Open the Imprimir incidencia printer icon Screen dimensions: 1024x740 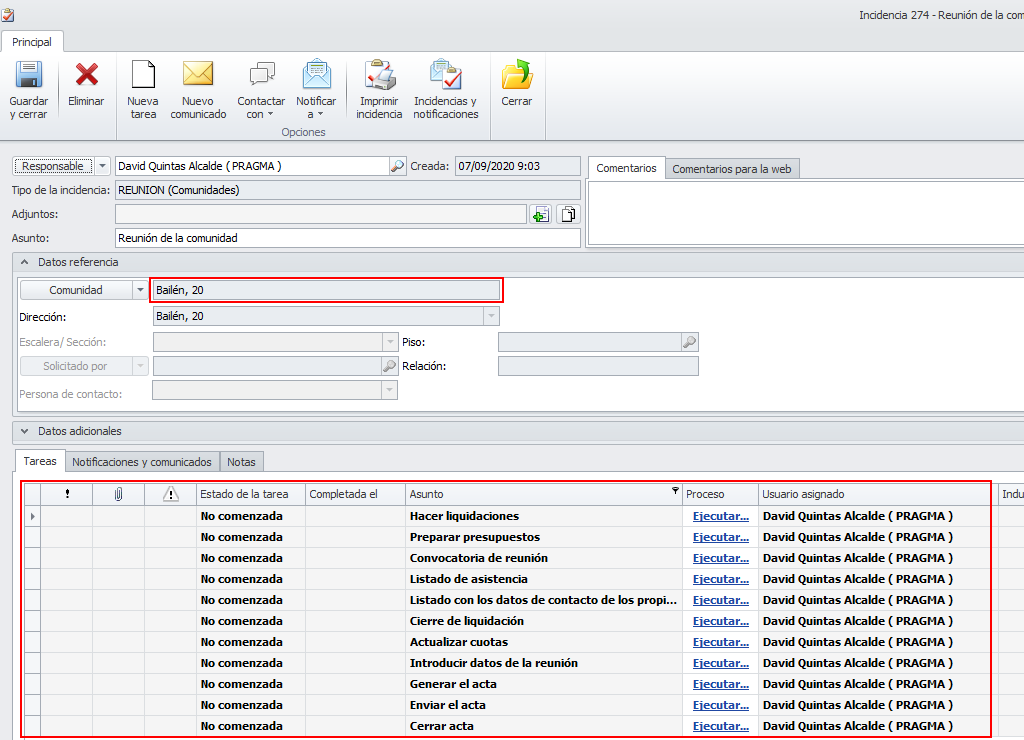379,76
